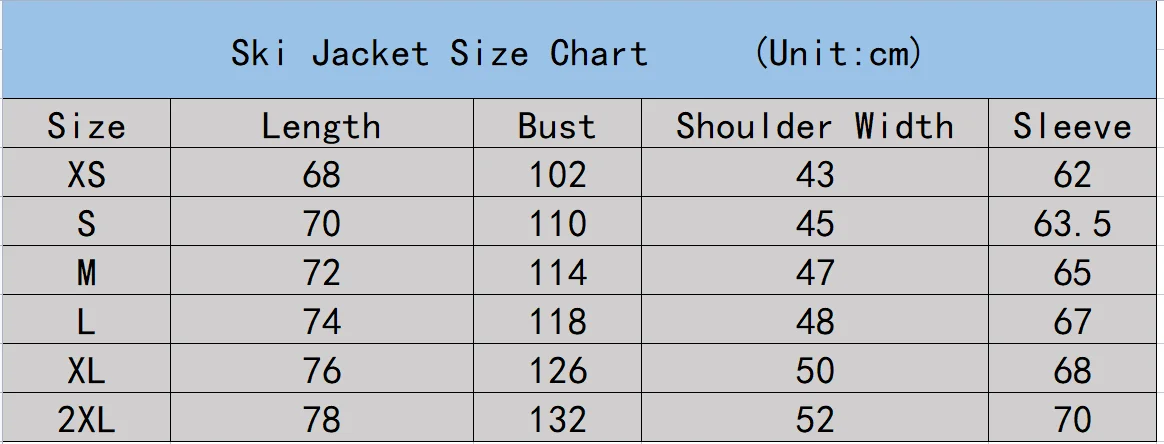Select the Bust value 132 cell
This screenshot has width=1164, height=444.
[x=556, y=420]
